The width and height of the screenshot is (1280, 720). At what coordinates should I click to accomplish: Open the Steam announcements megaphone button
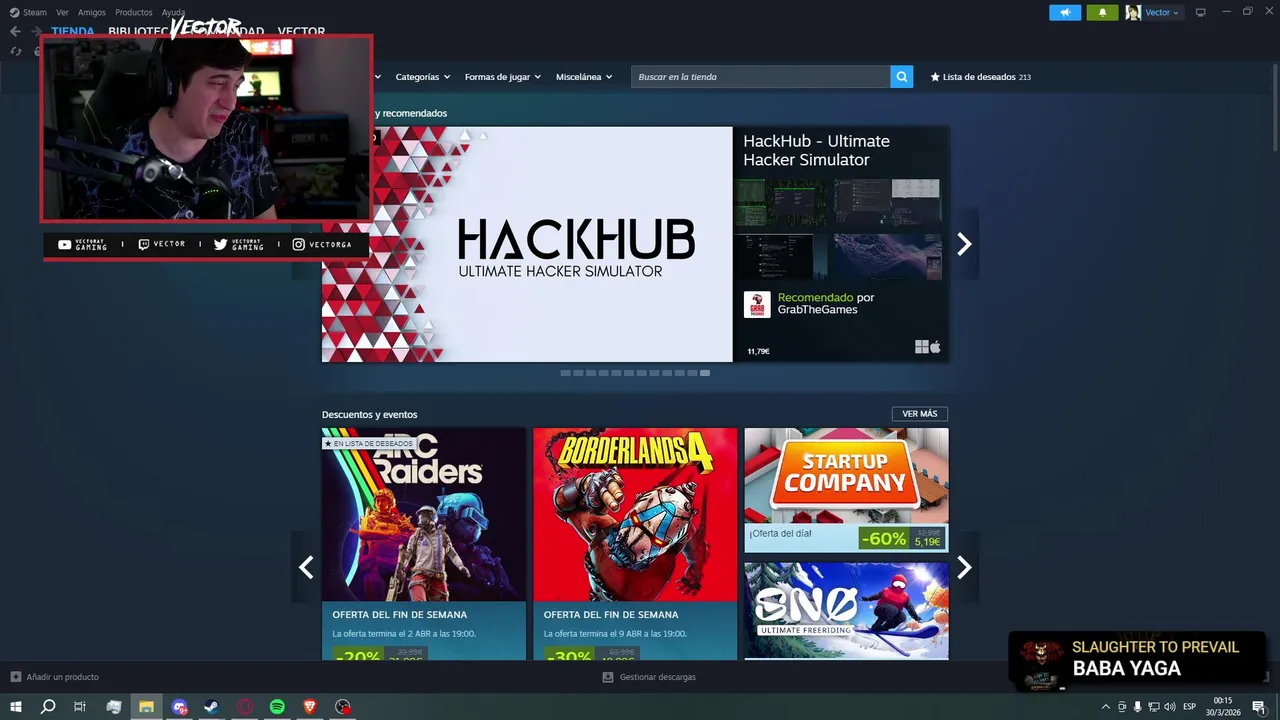point(1065,12)
